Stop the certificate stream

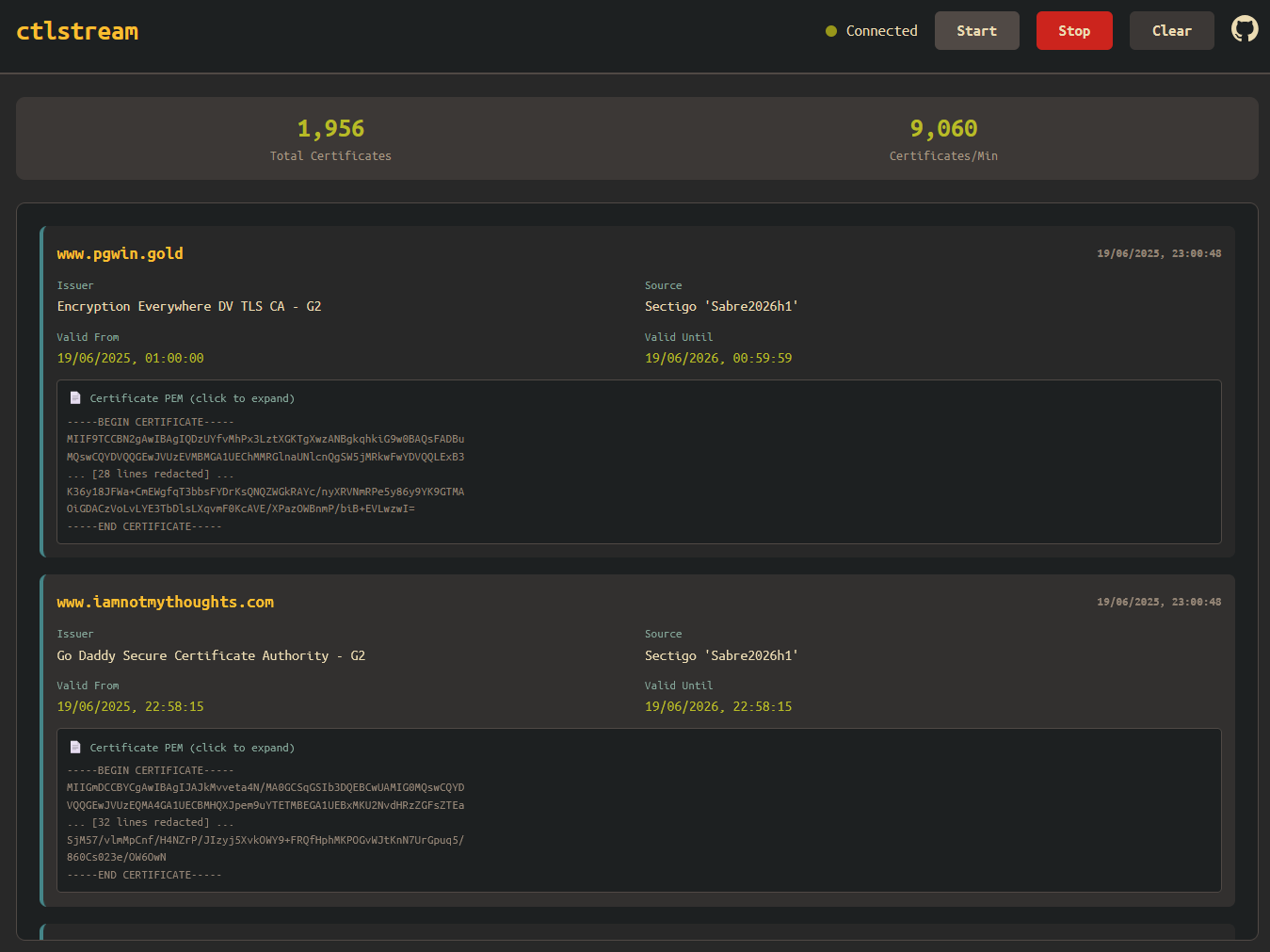pyautogui.click(x=1073, y=31)
